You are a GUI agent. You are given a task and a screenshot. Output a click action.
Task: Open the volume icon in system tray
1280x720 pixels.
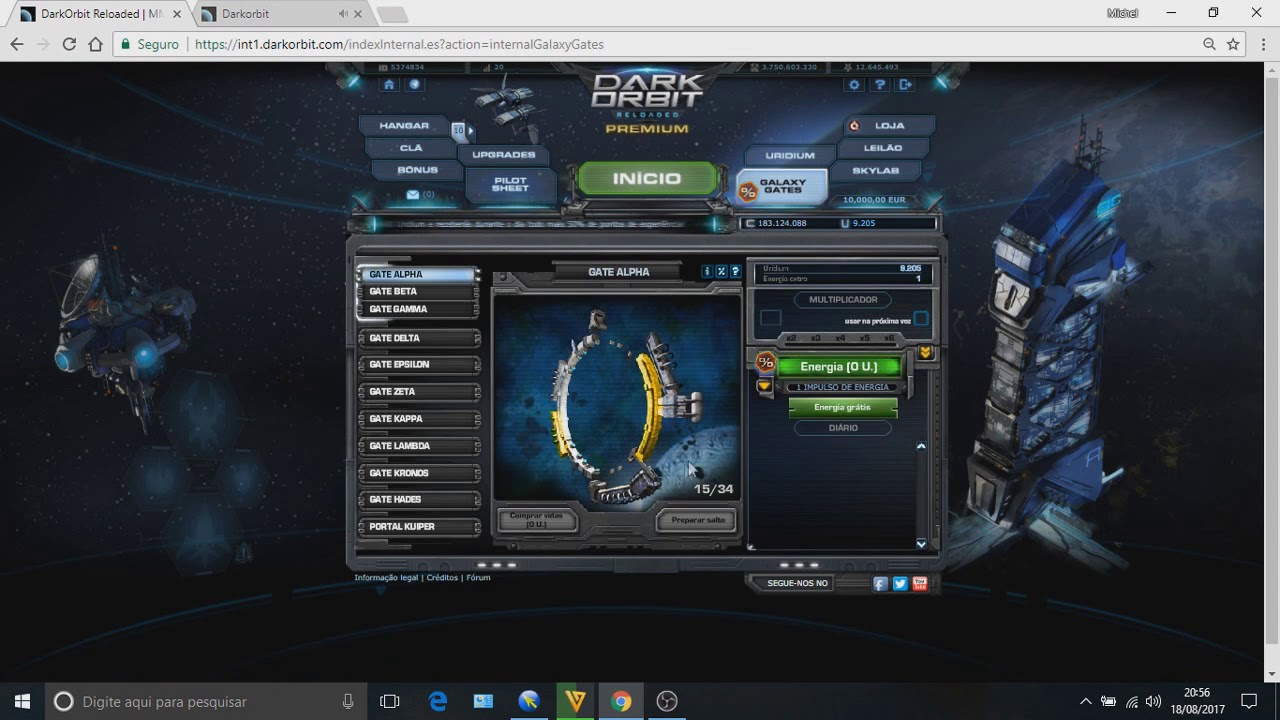point(1154,701)
